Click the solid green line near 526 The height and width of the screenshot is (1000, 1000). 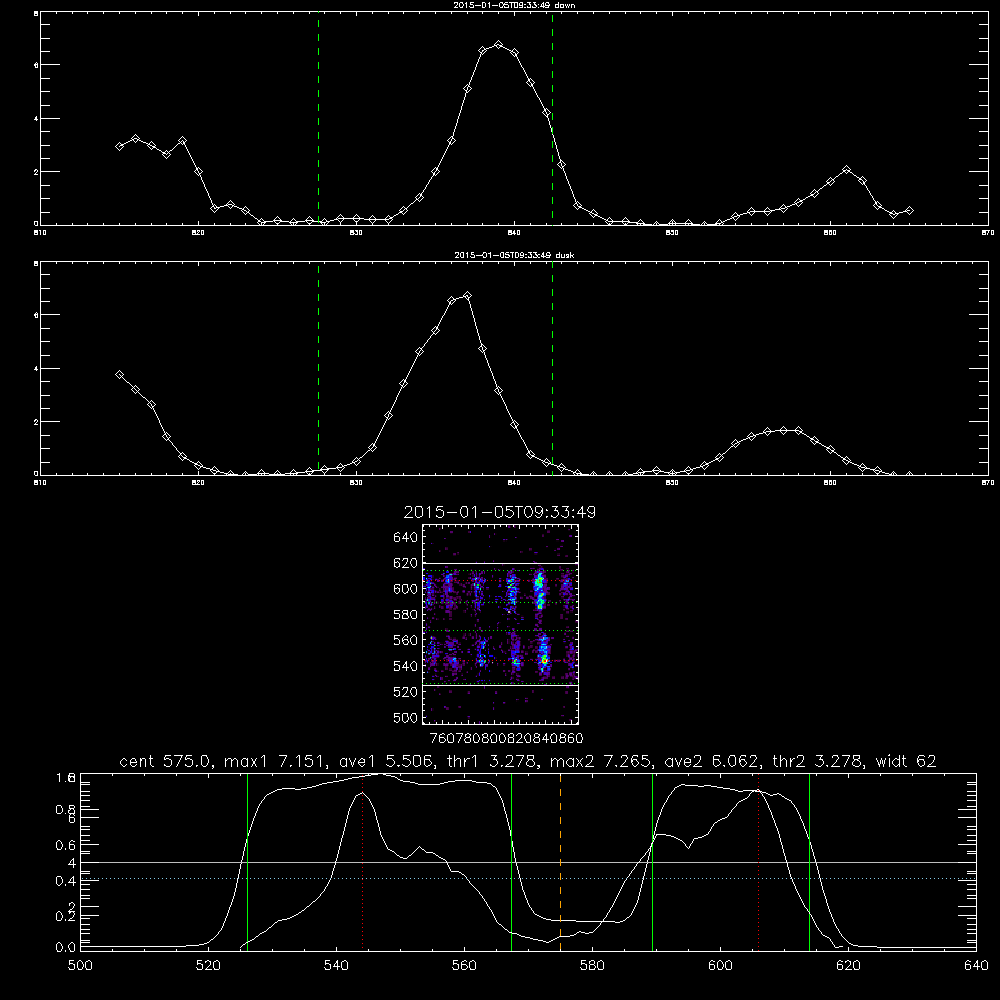tap(247, 862)
